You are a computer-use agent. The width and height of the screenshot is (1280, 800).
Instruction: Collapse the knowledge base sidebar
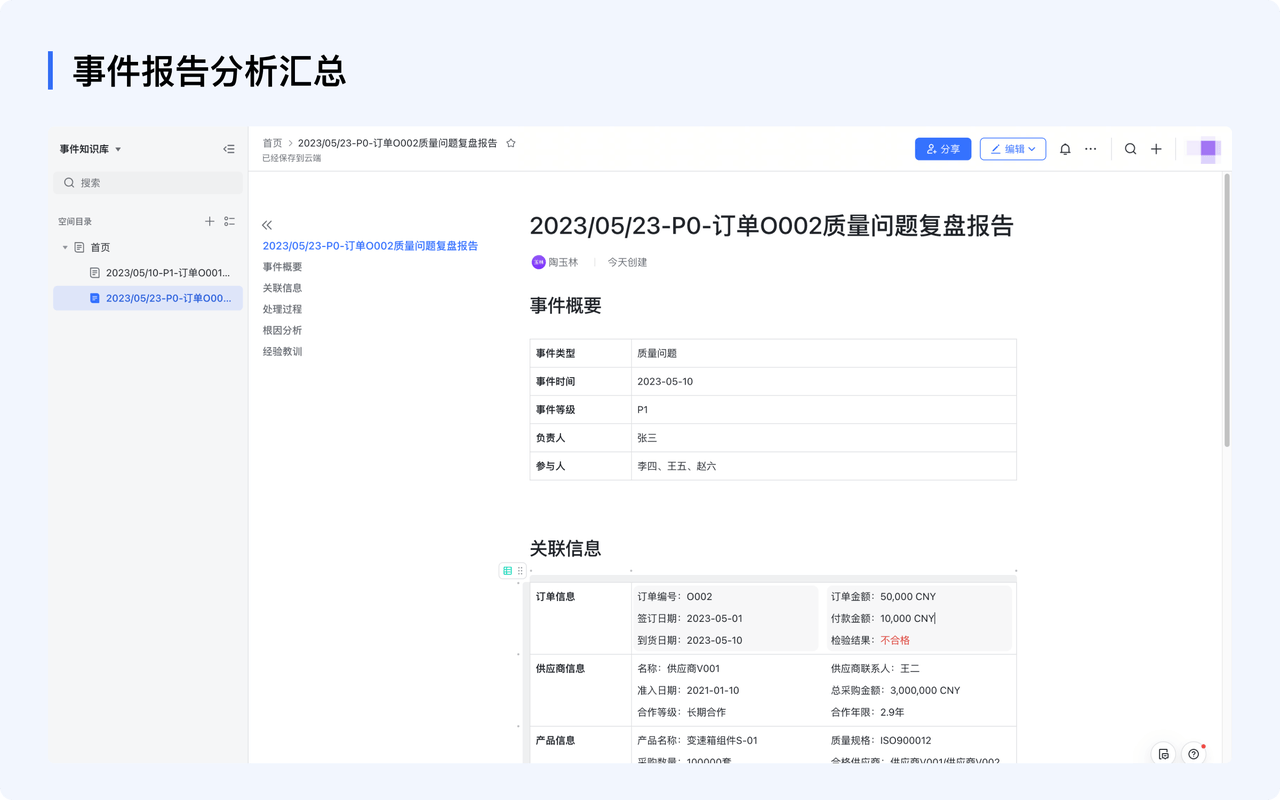(x=229, y=149)
